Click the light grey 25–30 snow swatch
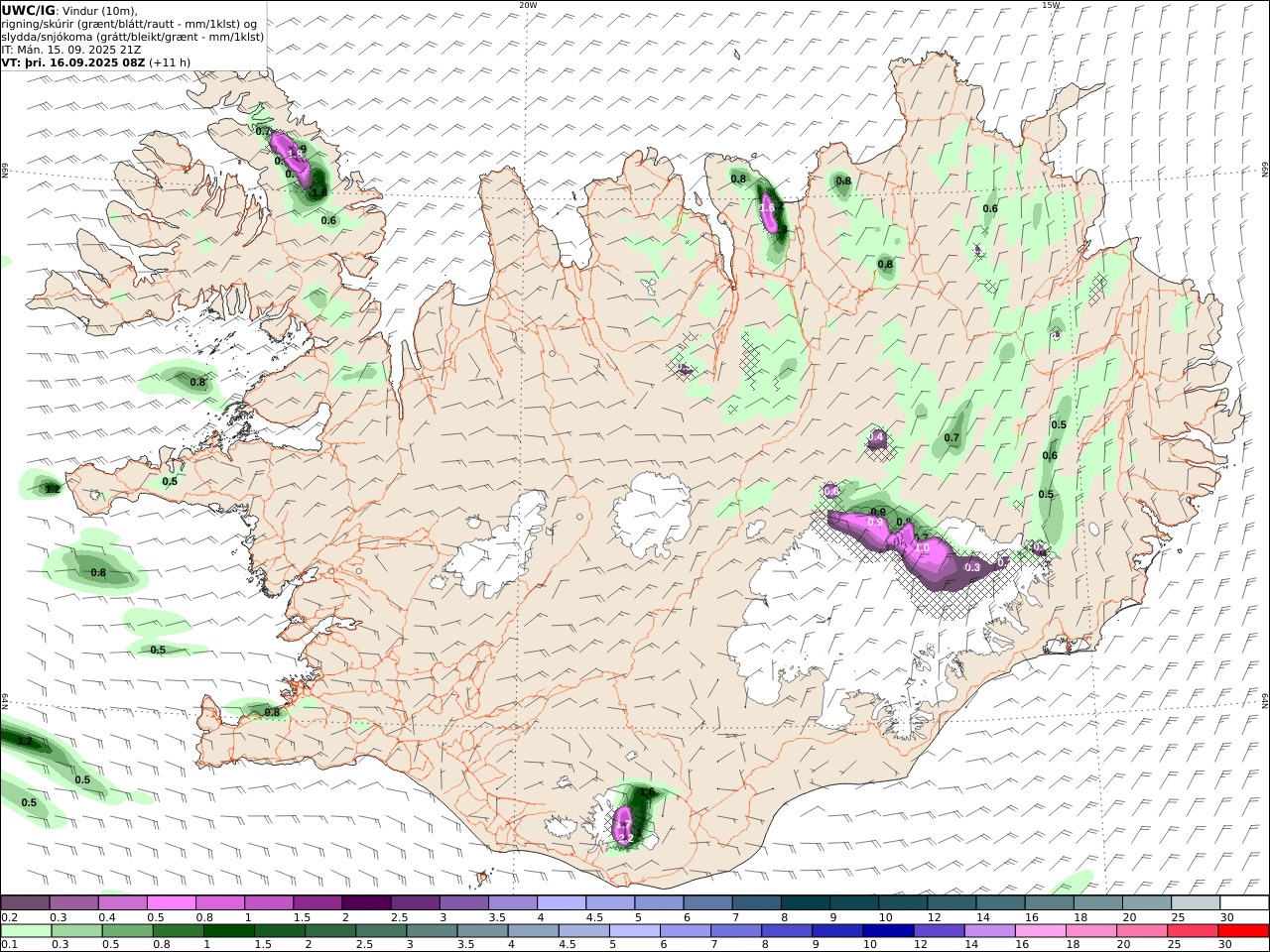Image resolution: width=1270 pixels, height=952 pixels. [x=1195, y=902]
